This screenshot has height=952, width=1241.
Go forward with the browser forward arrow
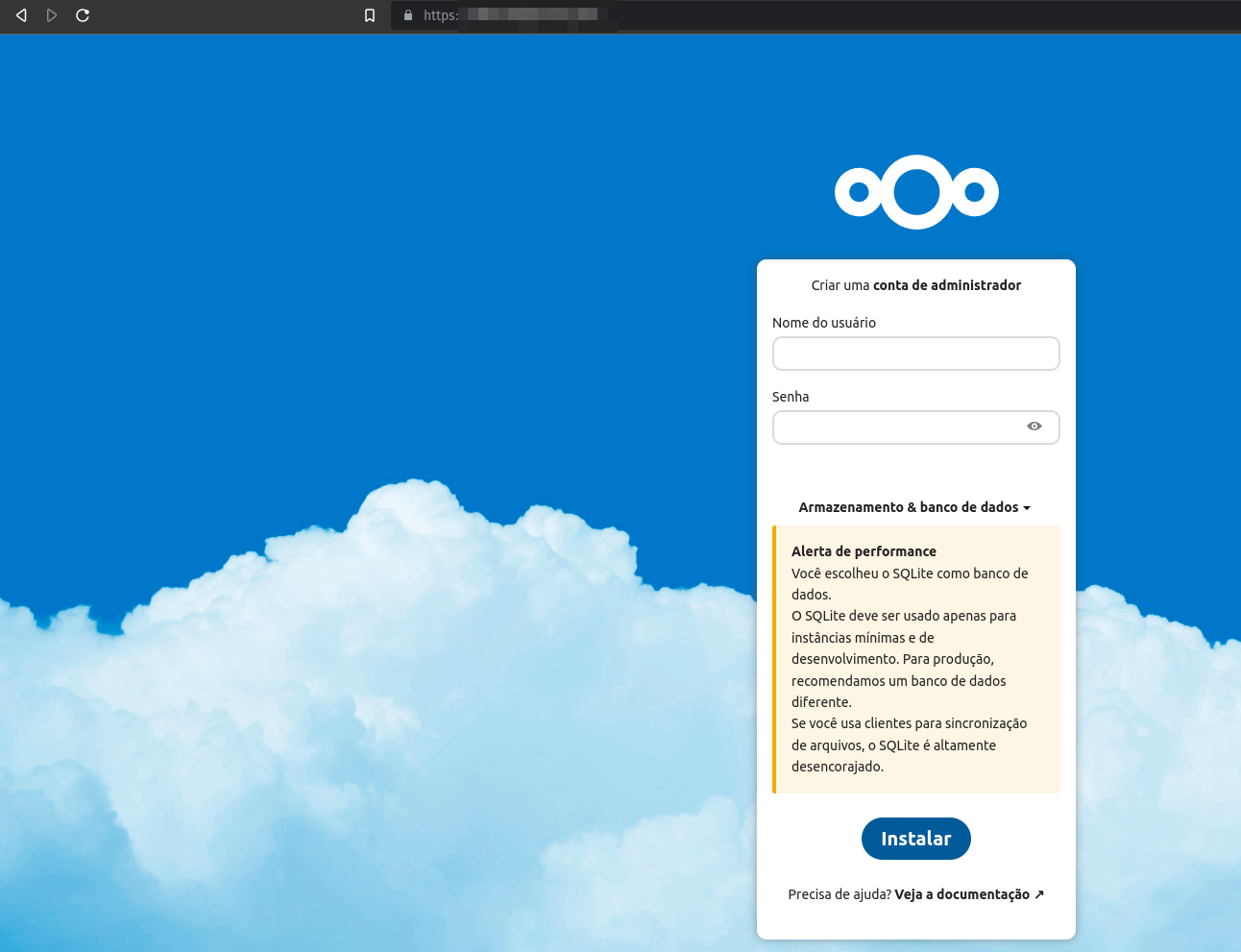(x=52, y=15)
